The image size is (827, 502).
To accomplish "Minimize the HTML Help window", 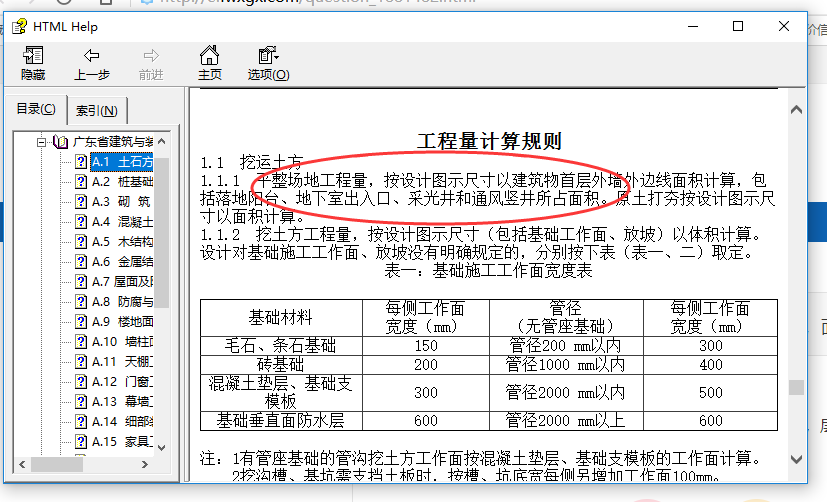I will click(693, 26).
